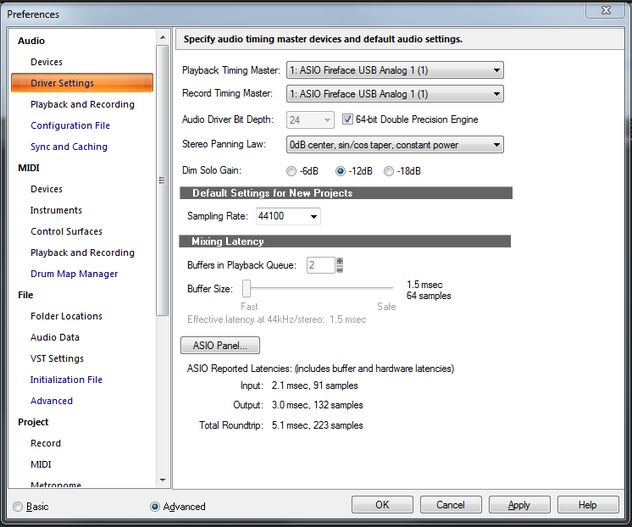
Task: Toggle 64-bit Double Precision Engine checkbox
Action: pos(348,120)
